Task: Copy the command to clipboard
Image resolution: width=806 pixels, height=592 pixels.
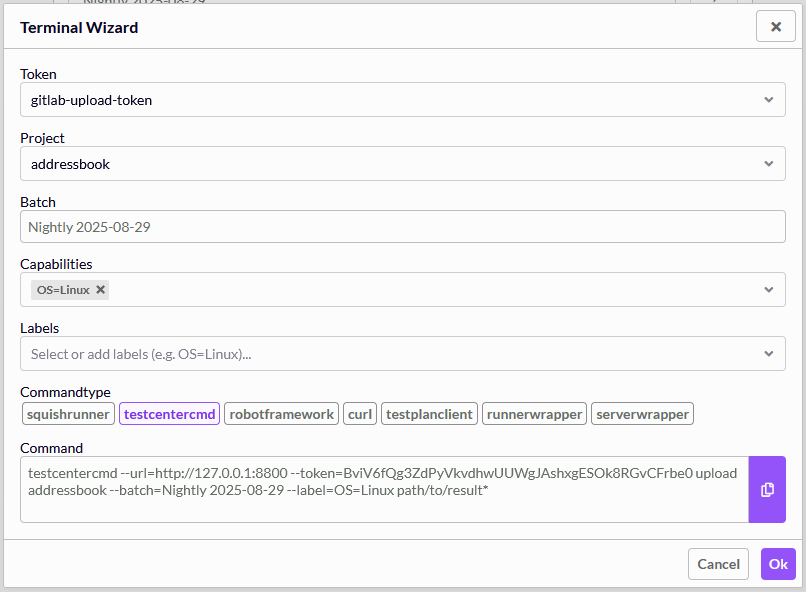Action: (767, 489)
